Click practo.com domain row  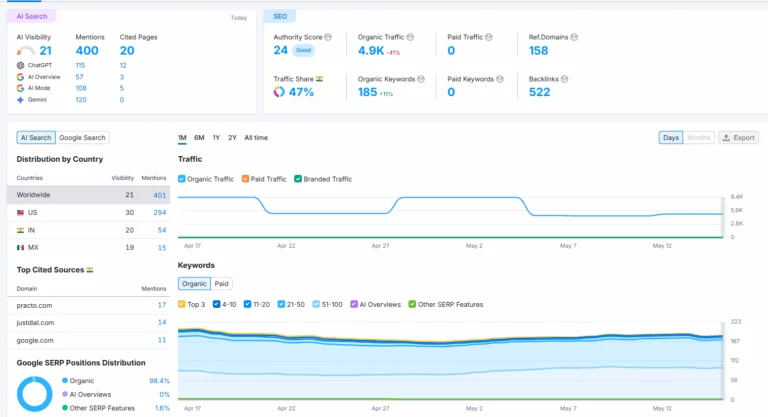pos(89,305)
